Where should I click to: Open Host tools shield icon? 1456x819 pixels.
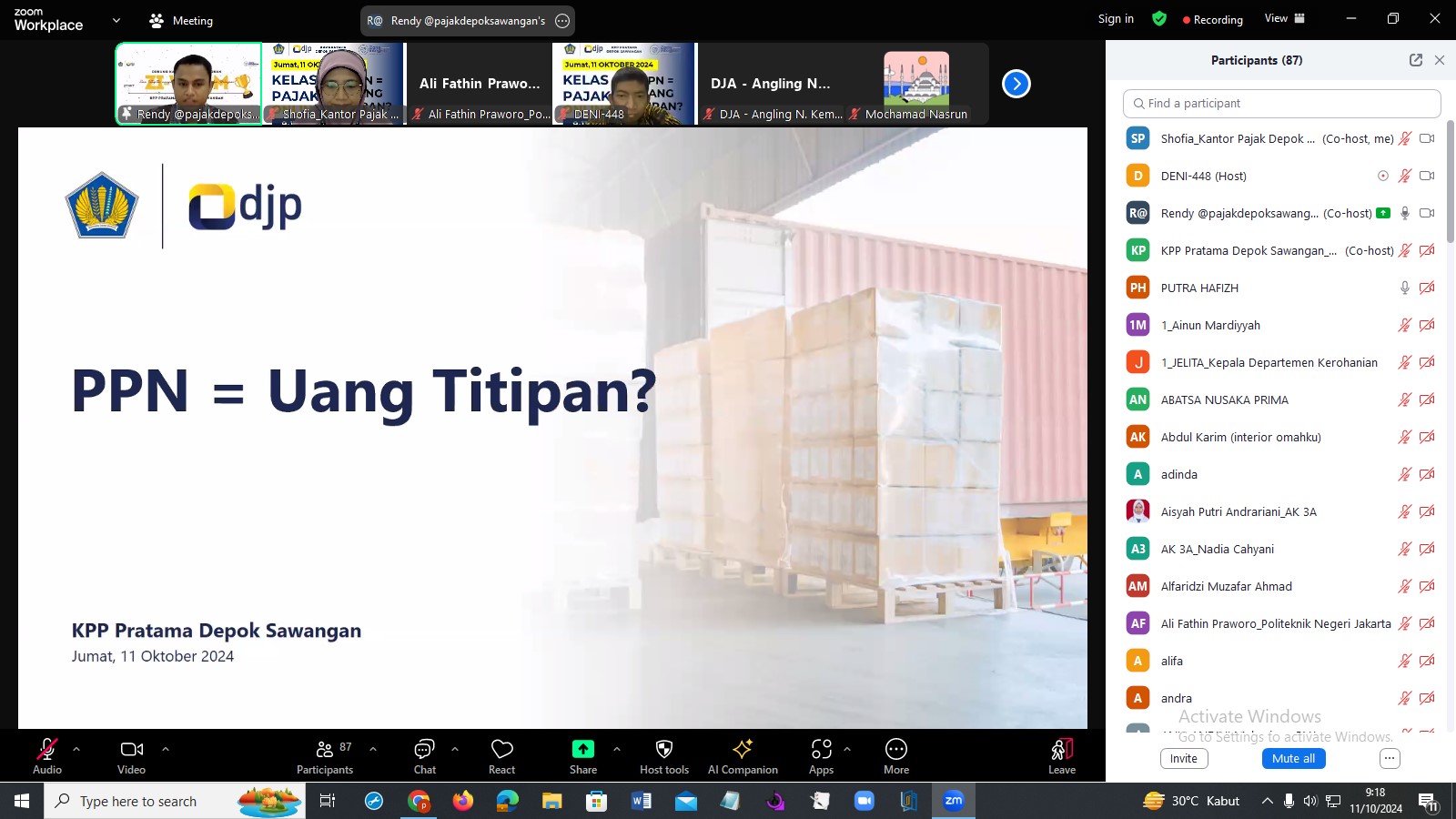[x=664, y=749]
